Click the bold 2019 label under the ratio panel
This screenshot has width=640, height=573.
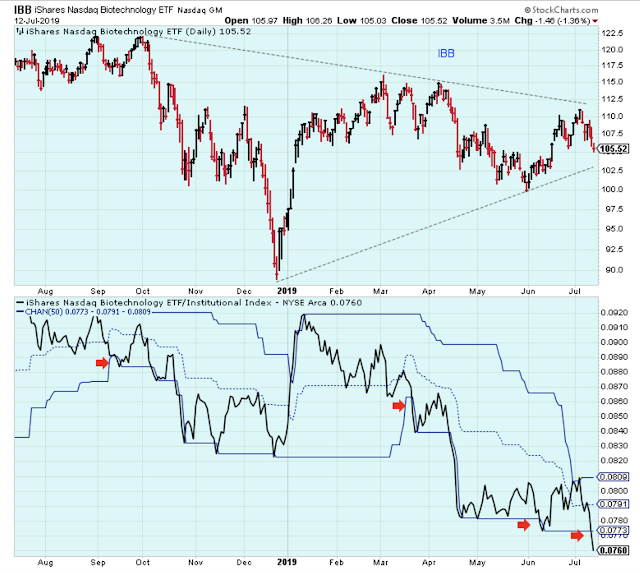[287, 562]
